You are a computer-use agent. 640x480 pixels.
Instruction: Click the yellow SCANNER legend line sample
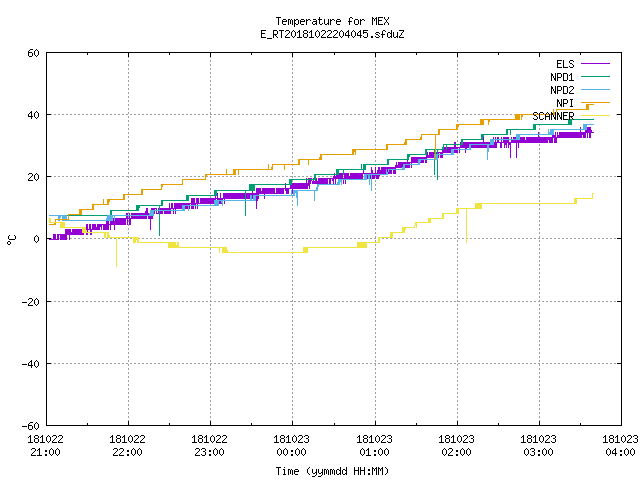tap(595, 116)
